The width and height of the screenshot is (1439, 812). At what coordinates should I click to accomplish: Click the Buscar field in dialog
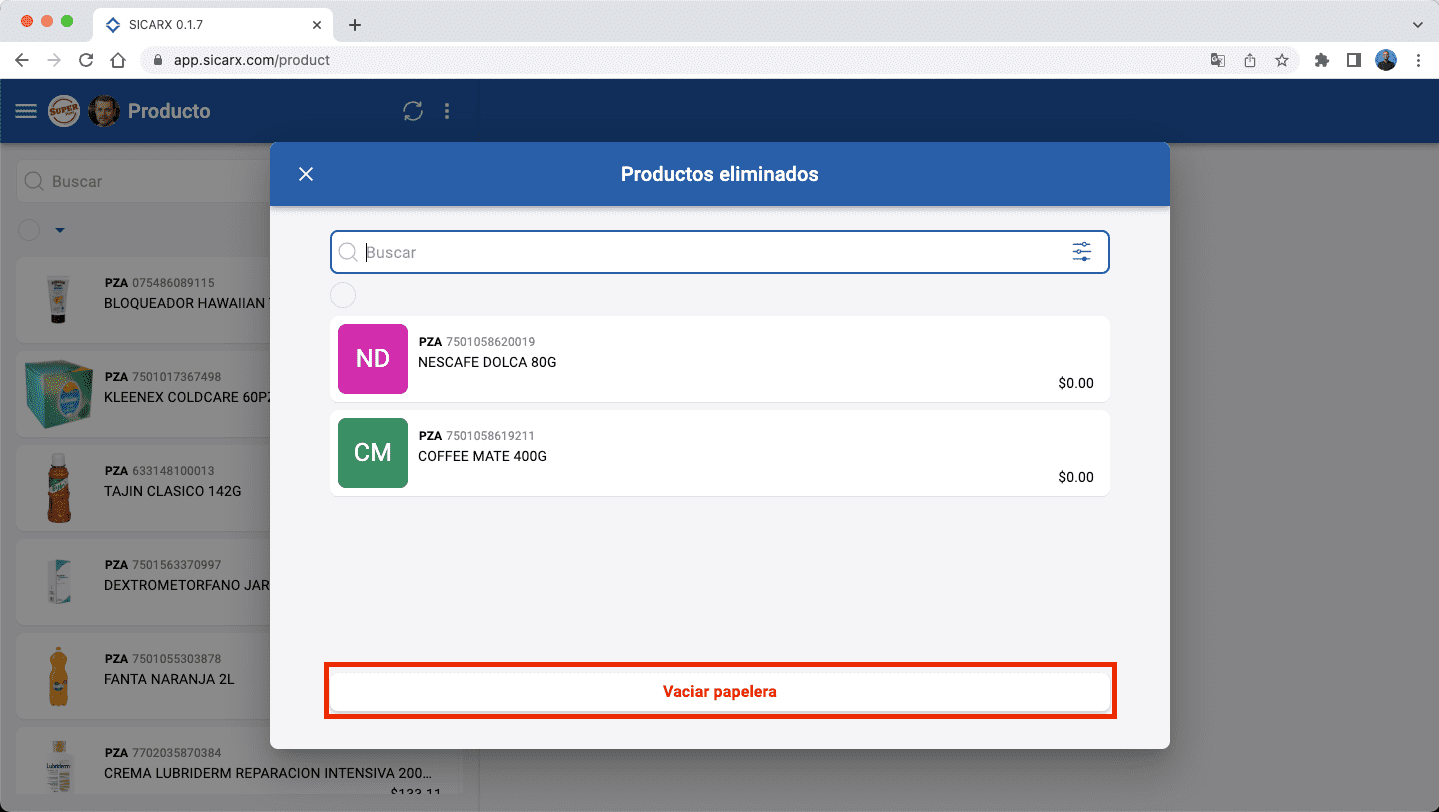tap(700, 252)
